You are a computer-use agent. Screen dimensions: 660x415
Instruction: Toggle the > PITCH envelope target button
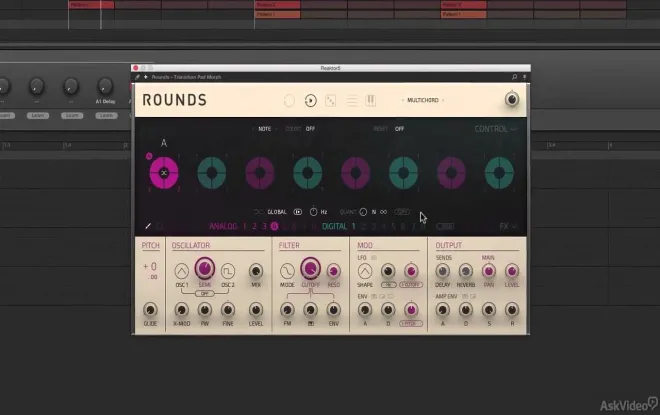coord(411,324)
